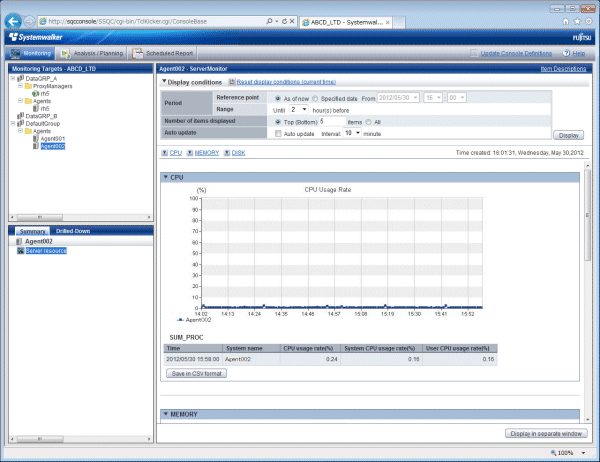Viewport: 600px width, 462px height.
Task: Click the Systemwalker logo
Action: point(36,37)
